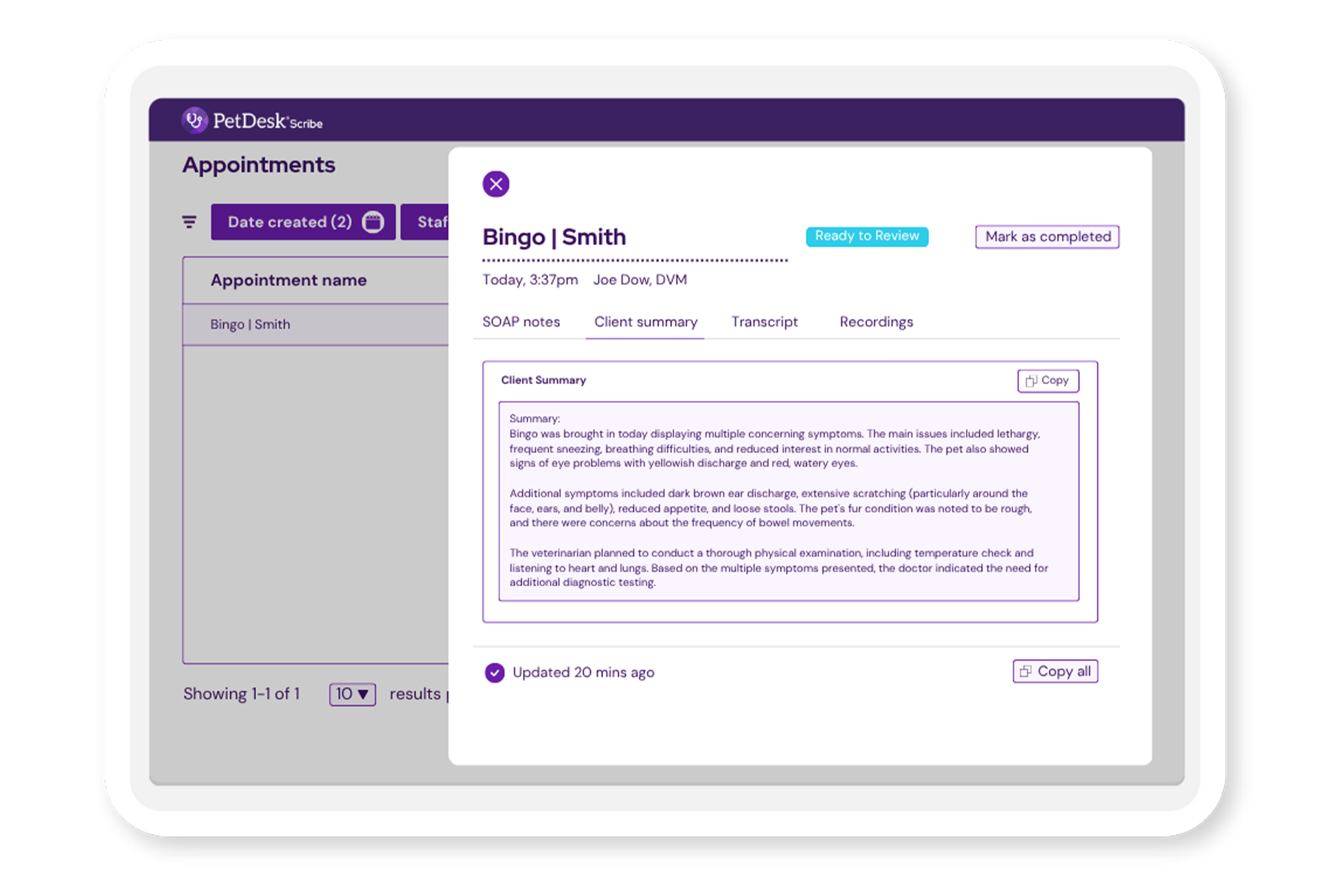Switch to the Recordings tab
The height and width of the screenshot is (896, 1344).
click(876, 322)
